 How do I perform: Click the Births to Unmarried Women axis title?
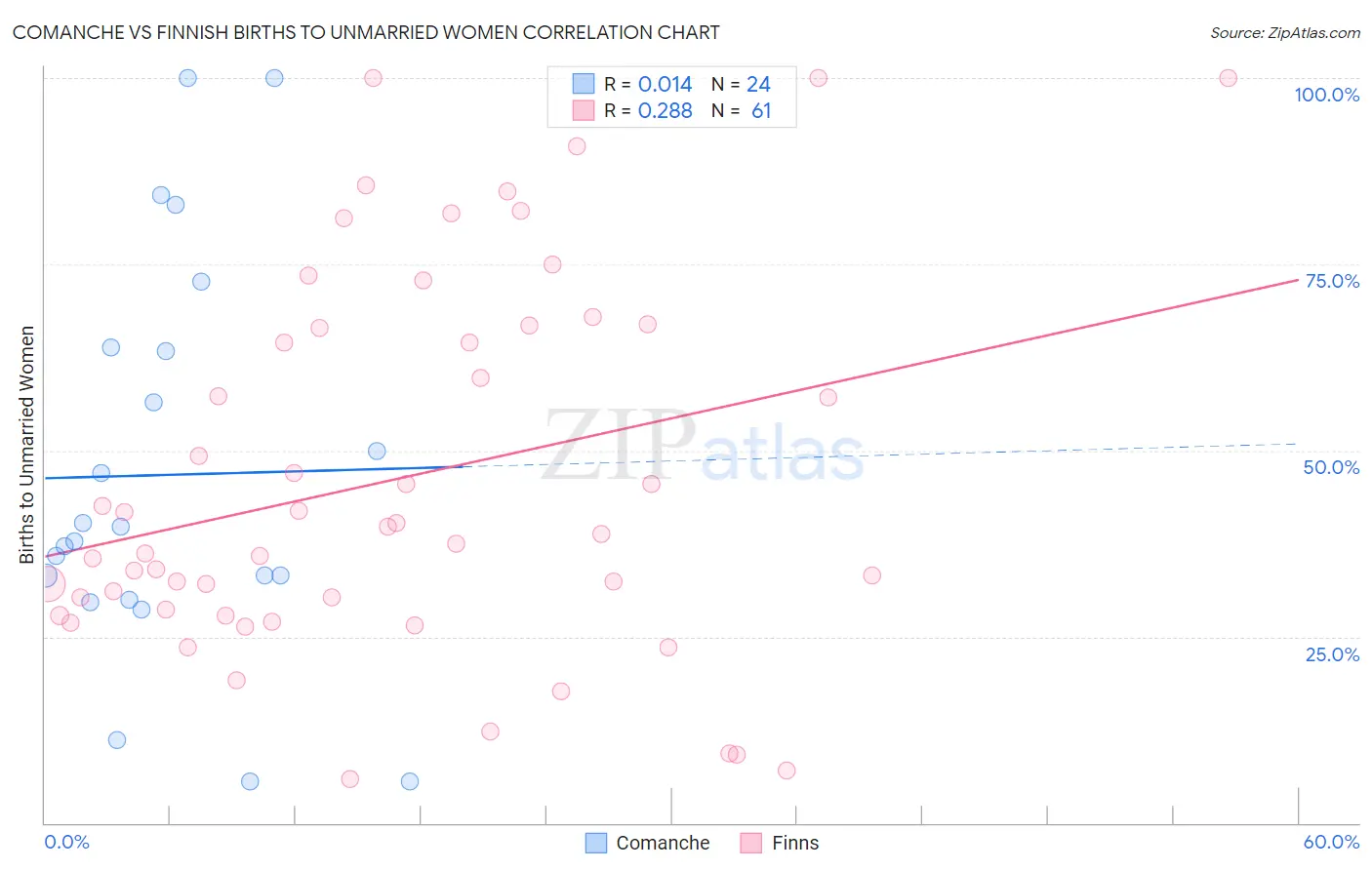(26, 445)
